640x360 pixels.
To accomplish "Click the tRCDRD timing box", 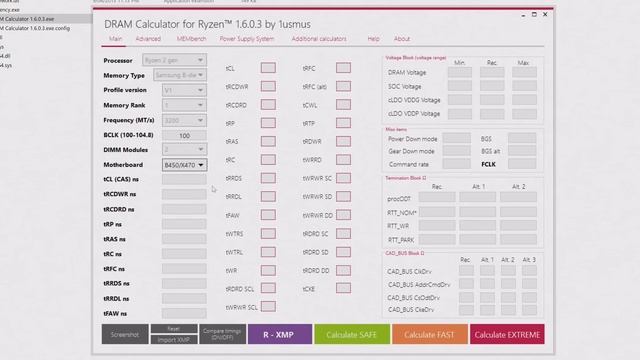I will (x=268, y=104).
